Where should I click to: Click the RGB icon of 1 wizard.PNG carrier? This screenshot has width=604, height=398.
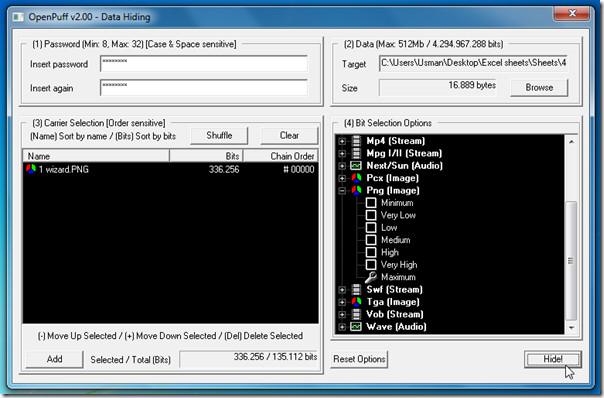coord(31,169)
